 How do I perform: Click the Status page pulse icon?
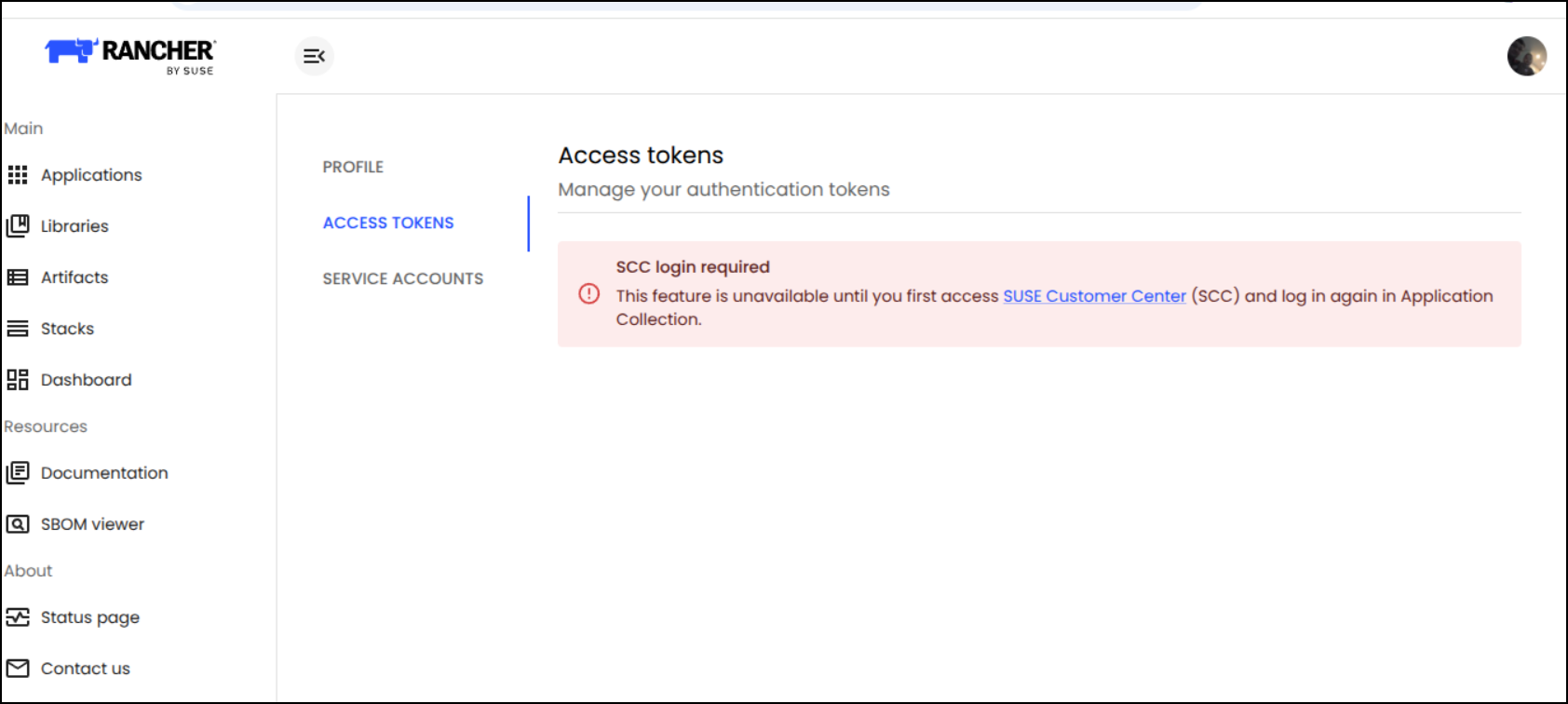coord(18,617)
